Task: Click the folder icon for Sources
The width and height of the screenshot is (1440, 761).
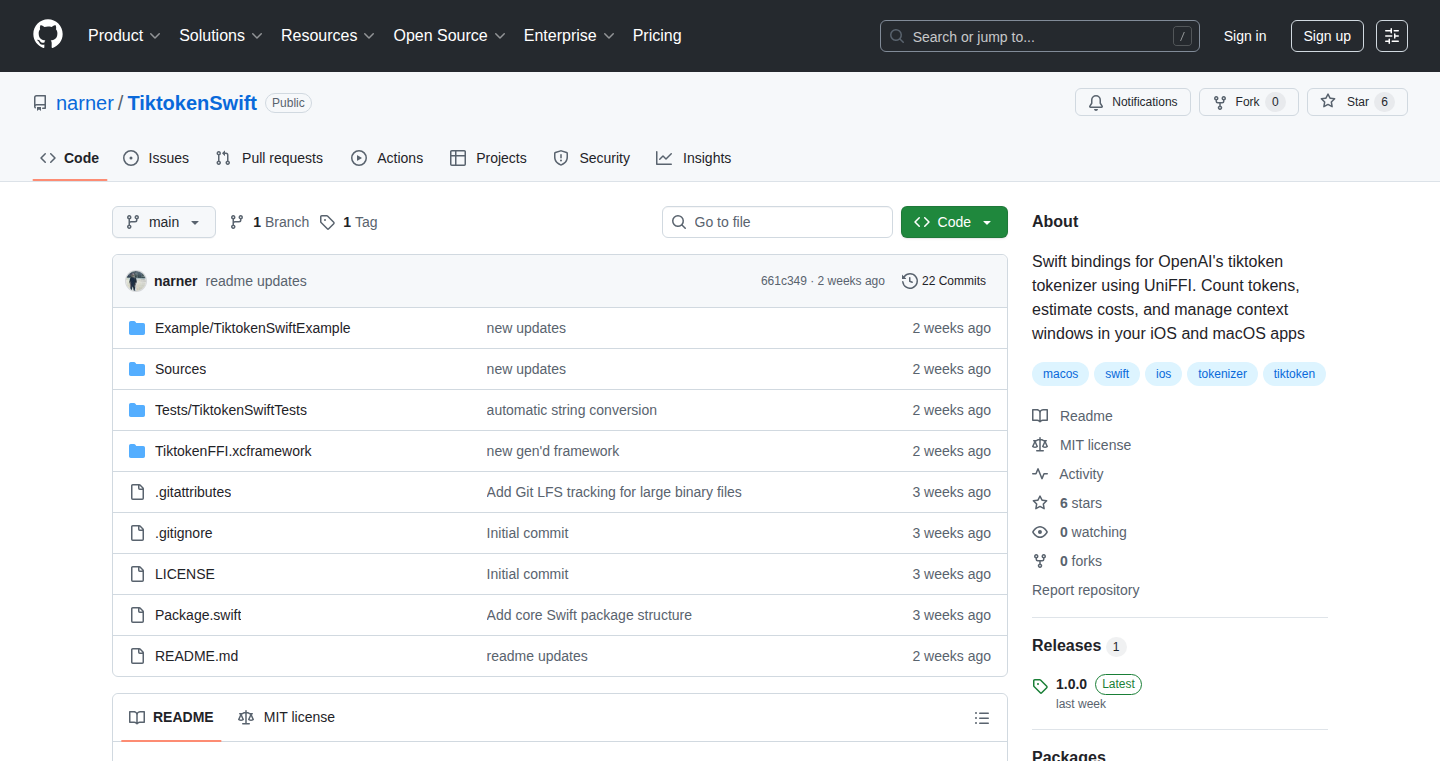Action: 137,369
